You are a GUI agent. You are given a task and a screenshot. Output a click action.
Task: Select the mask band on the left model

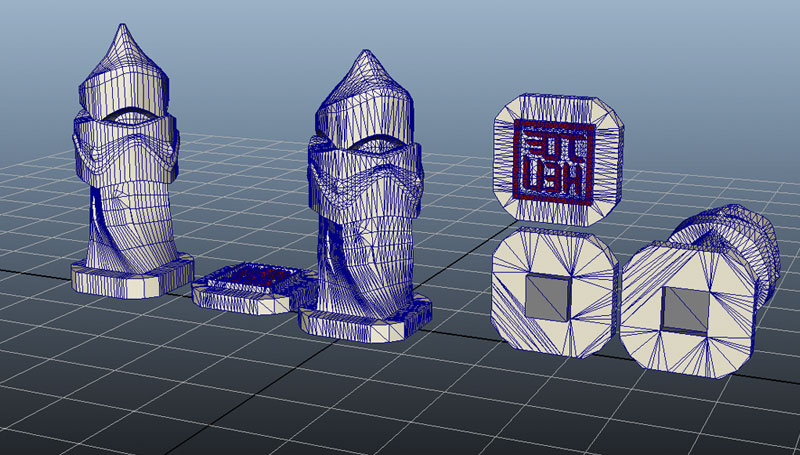point(128,150)
